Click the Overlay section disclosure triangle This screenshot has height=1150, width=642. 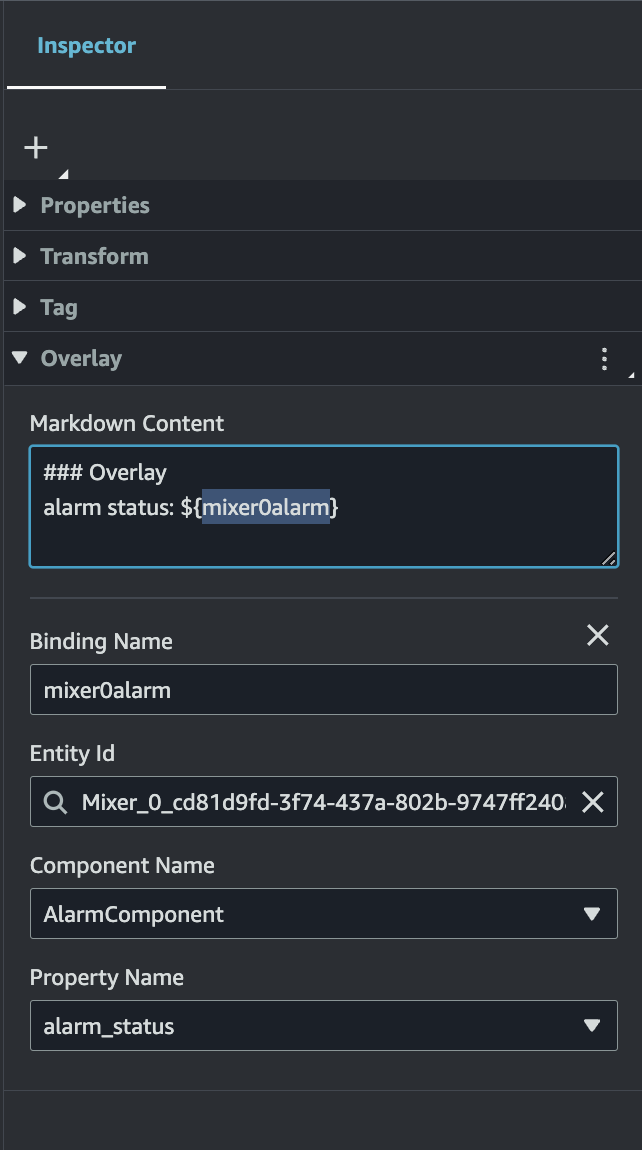tap(18, 358)
